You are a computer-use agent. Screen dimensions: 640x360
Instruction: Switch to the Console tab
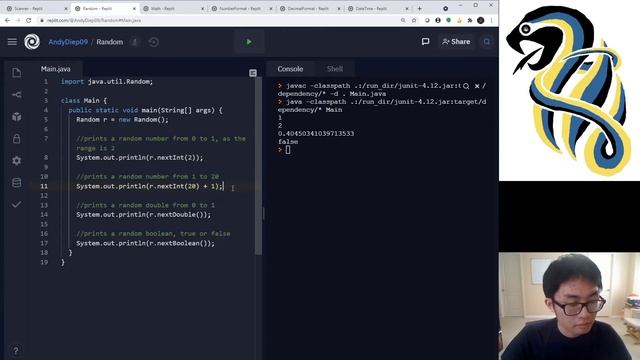click(x=290, y=69)
